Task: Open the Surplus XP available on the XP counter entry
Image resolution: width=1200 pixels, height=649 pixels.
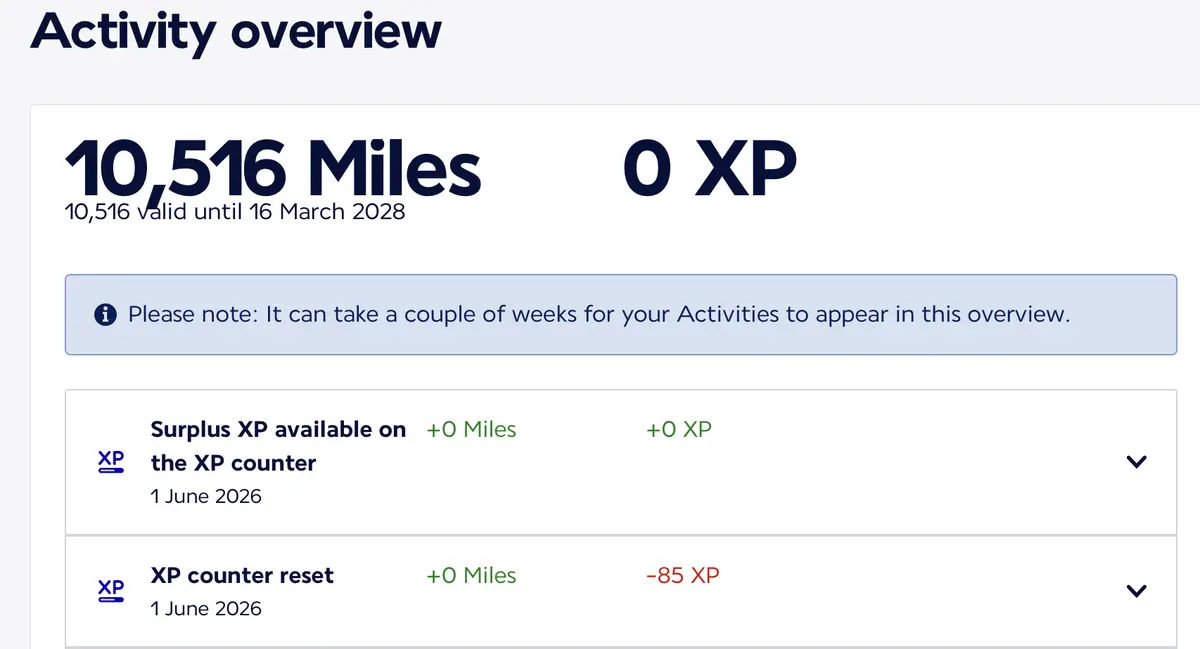Action: point(278,446)
